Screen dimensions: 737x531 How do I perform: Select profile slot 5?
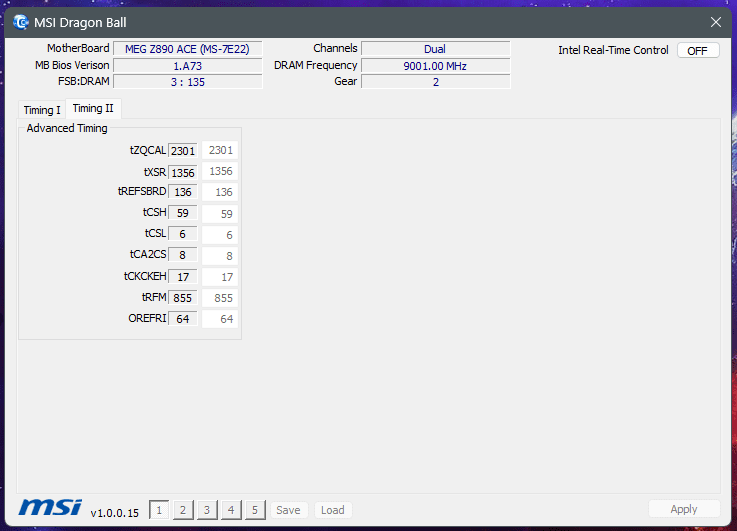(x=255, y=510)
